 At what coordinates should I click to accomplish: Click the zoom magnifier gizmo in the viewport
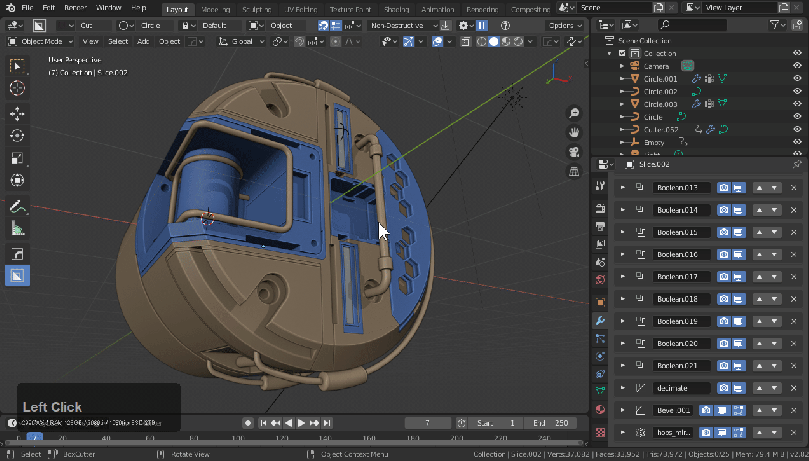575,113
